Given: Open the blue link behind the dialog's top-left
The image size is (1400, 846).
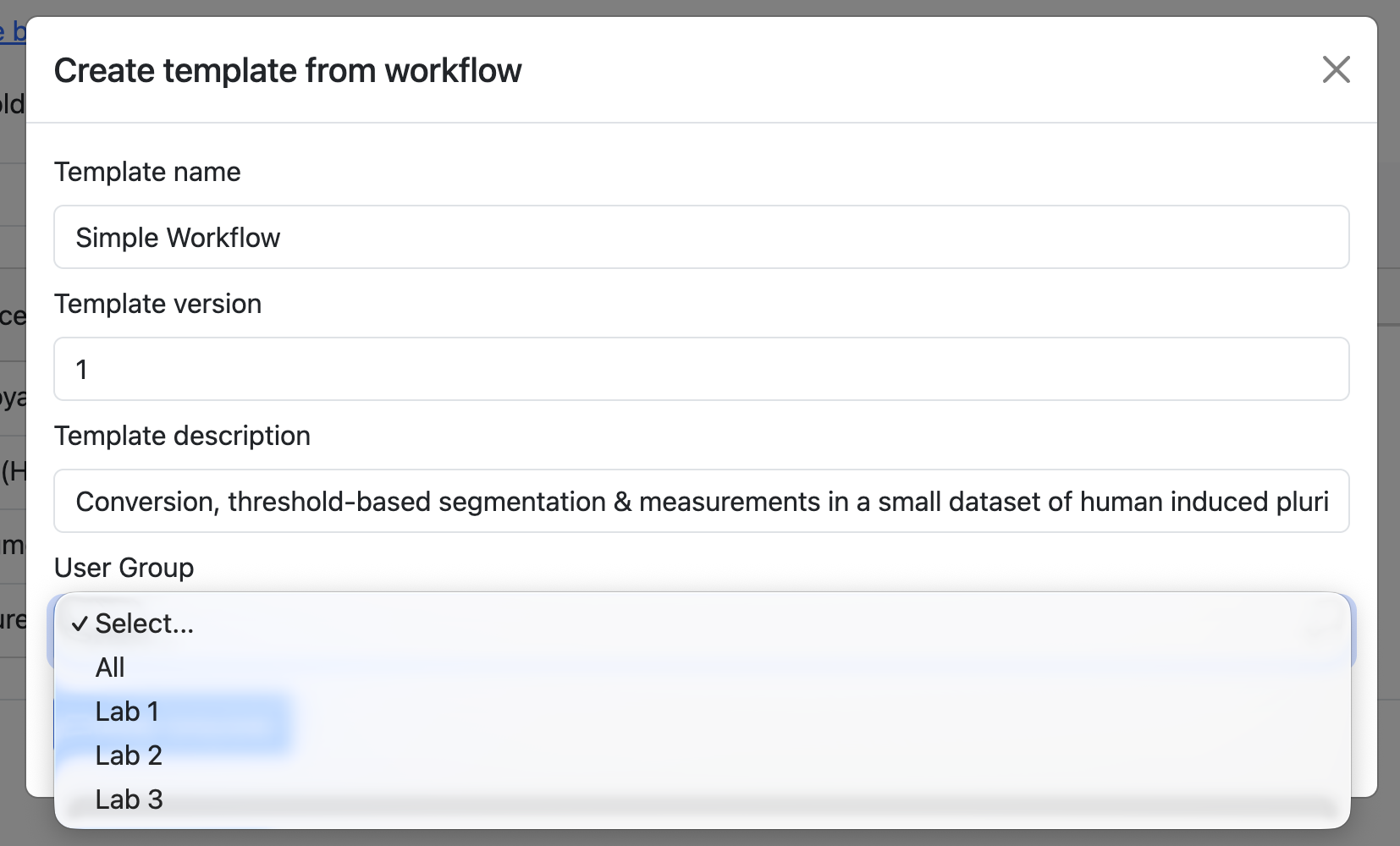Looking at the screenshot, I should 13,32.
